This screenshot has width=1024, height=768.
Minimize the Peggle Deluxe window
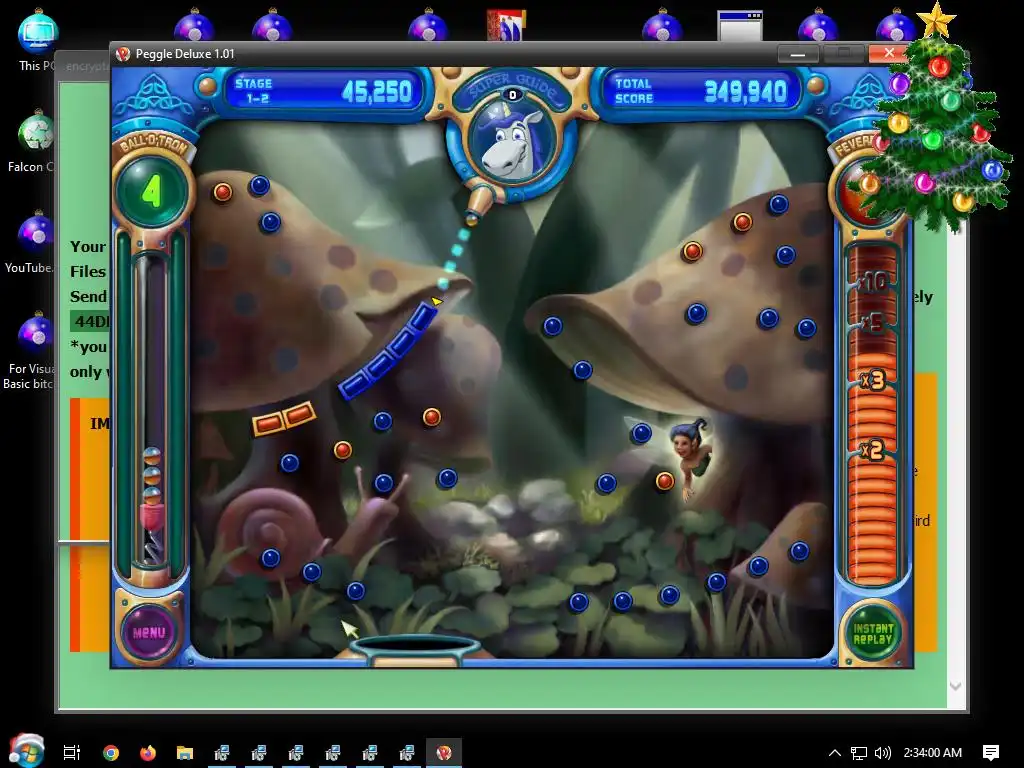coord(797,54)
